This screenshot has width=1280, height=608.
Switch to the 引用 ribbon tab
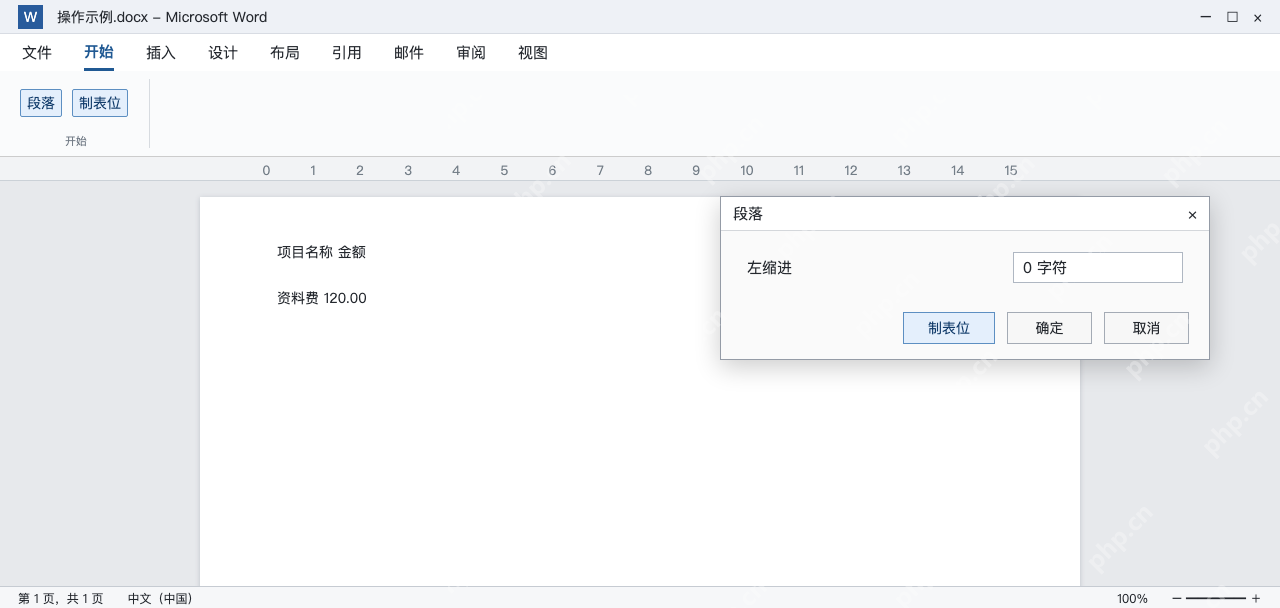point(347,53)
